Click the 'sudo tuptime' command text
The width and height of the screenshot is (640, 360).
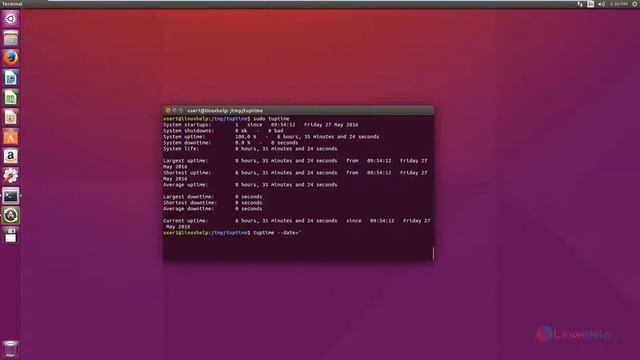[x=271, y=119]
